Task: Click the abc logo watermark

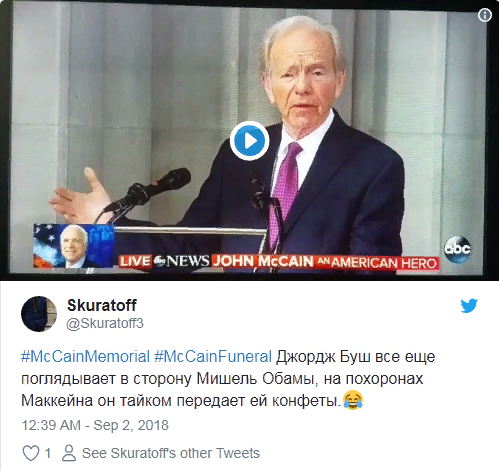Action: (x=457, y=249)
